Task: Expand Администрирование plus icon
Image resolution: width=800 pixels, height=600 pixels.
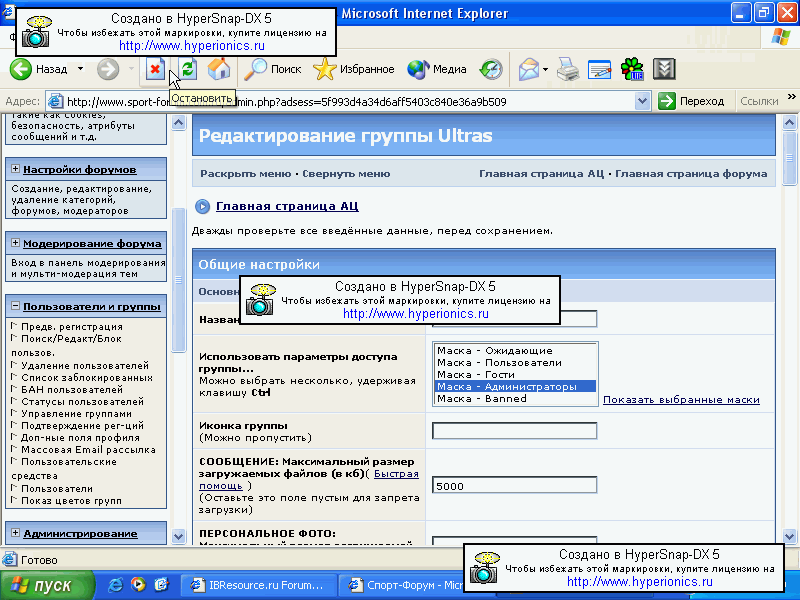Action: coord(15,533)
